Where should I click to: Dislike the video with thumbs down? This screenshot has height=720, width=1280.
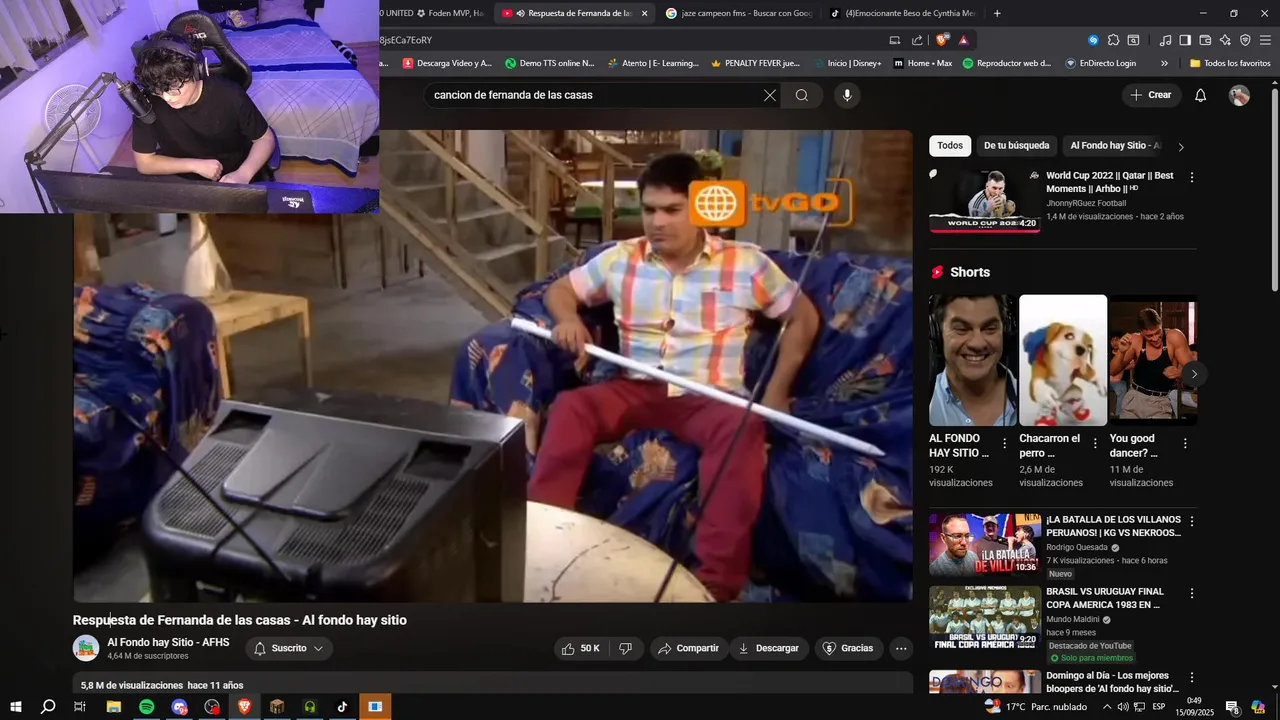626,648
